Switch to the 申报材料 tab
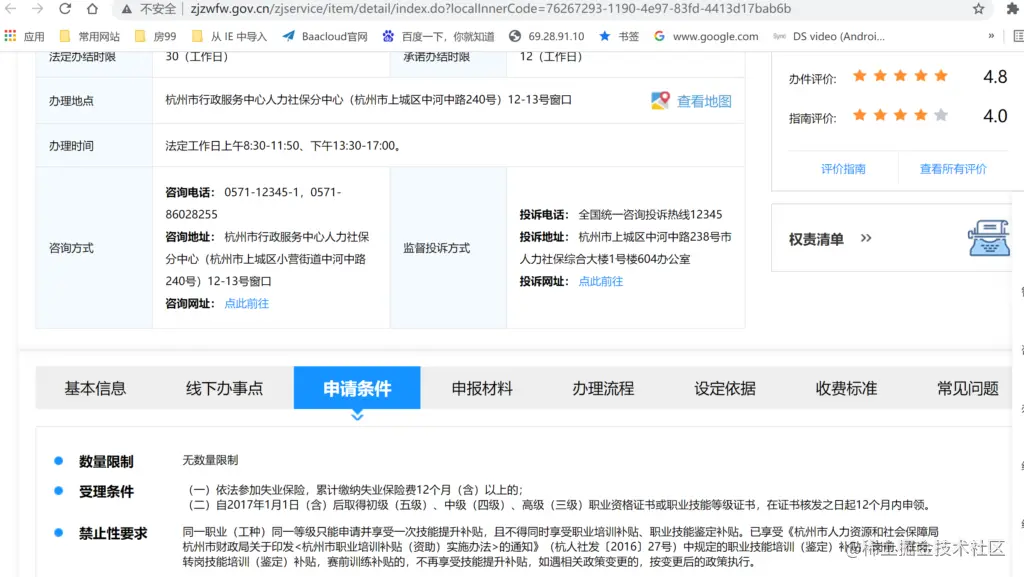Screen dimensions: 1024x577 pos(482,388)
